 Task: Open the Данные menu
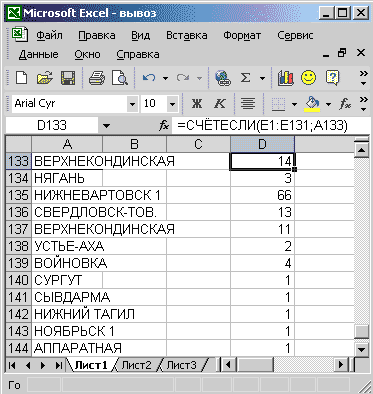pos(39,54)
